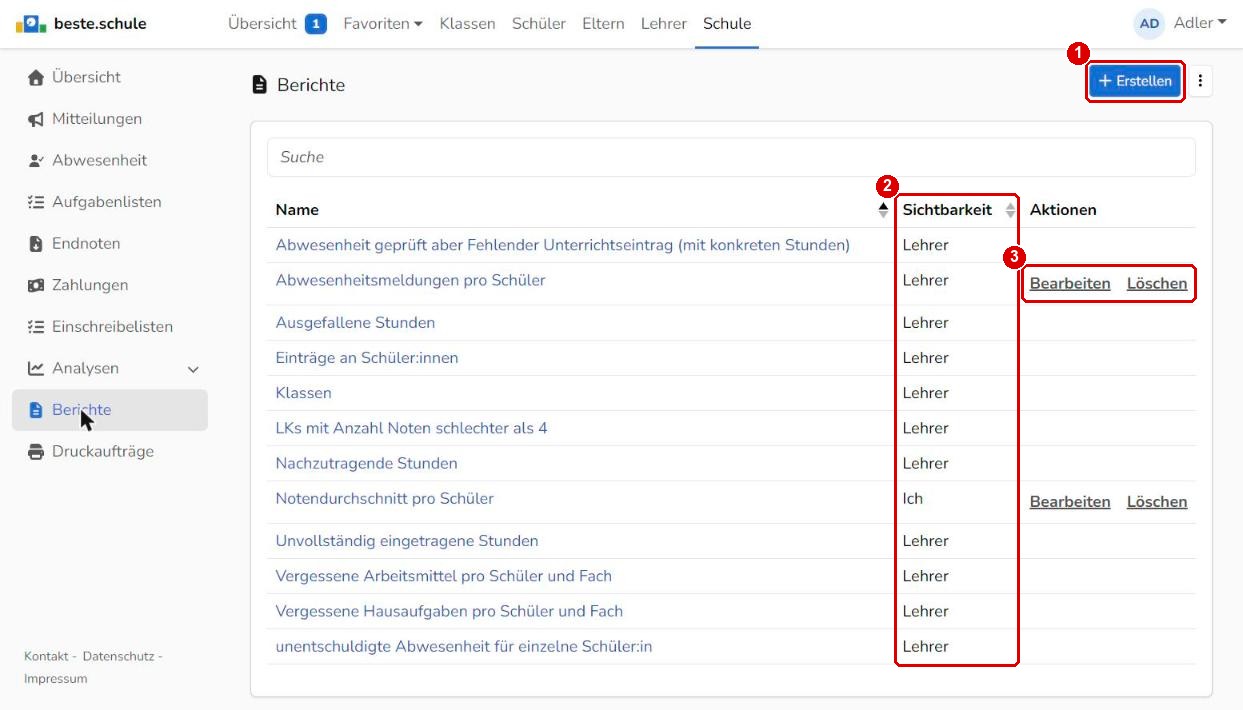Click Löschen for Abwesenheitsmeldungen pro Schüler
Screen dimensions: 1243x710
pos(1157,284)
